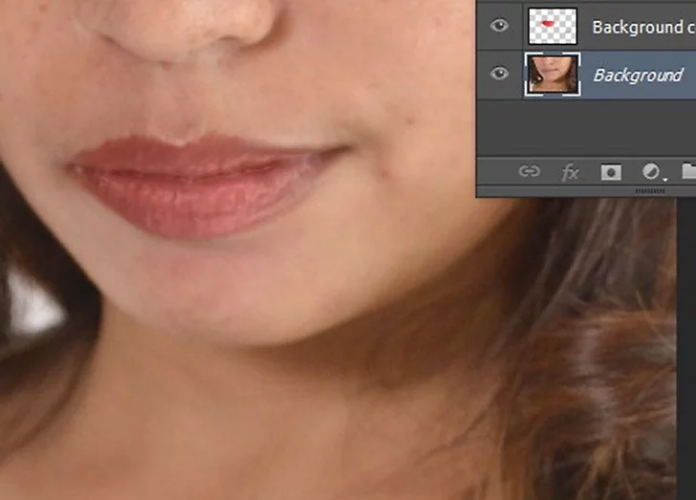Add a layer mask
This screenshot has height=500, width=696.
(610, 172)
